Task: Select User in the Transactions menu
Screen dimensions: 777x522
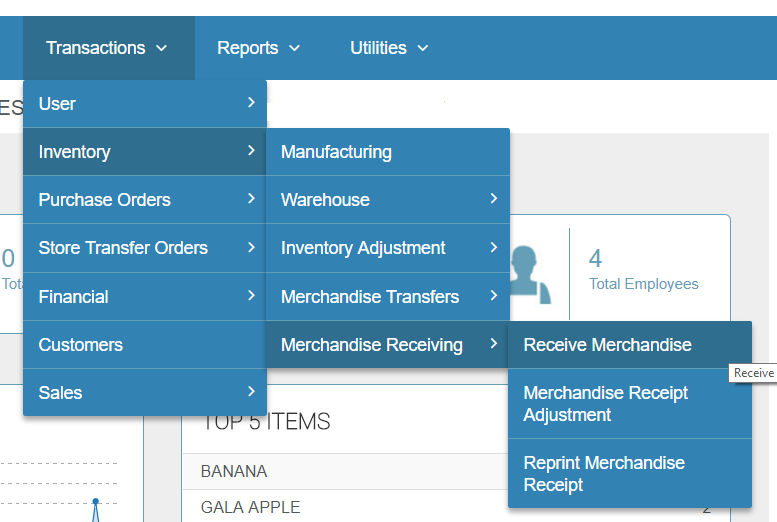Action: 145,104
